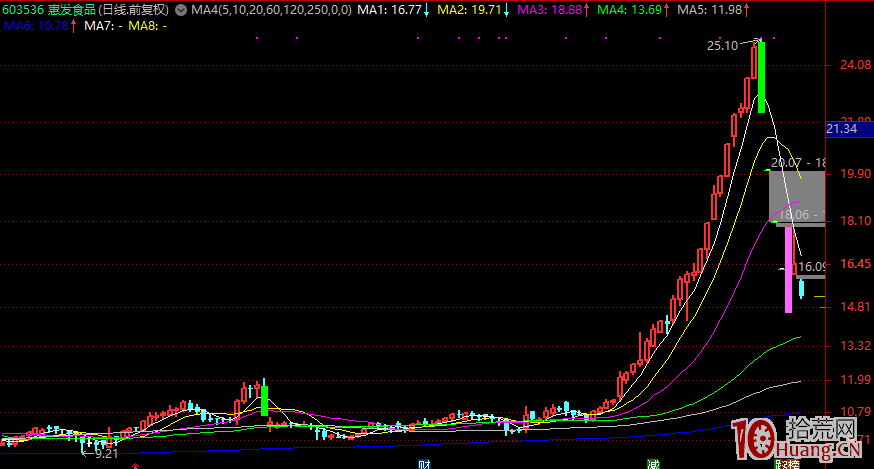Click the MA7: - label

click(x=103, y=26)
